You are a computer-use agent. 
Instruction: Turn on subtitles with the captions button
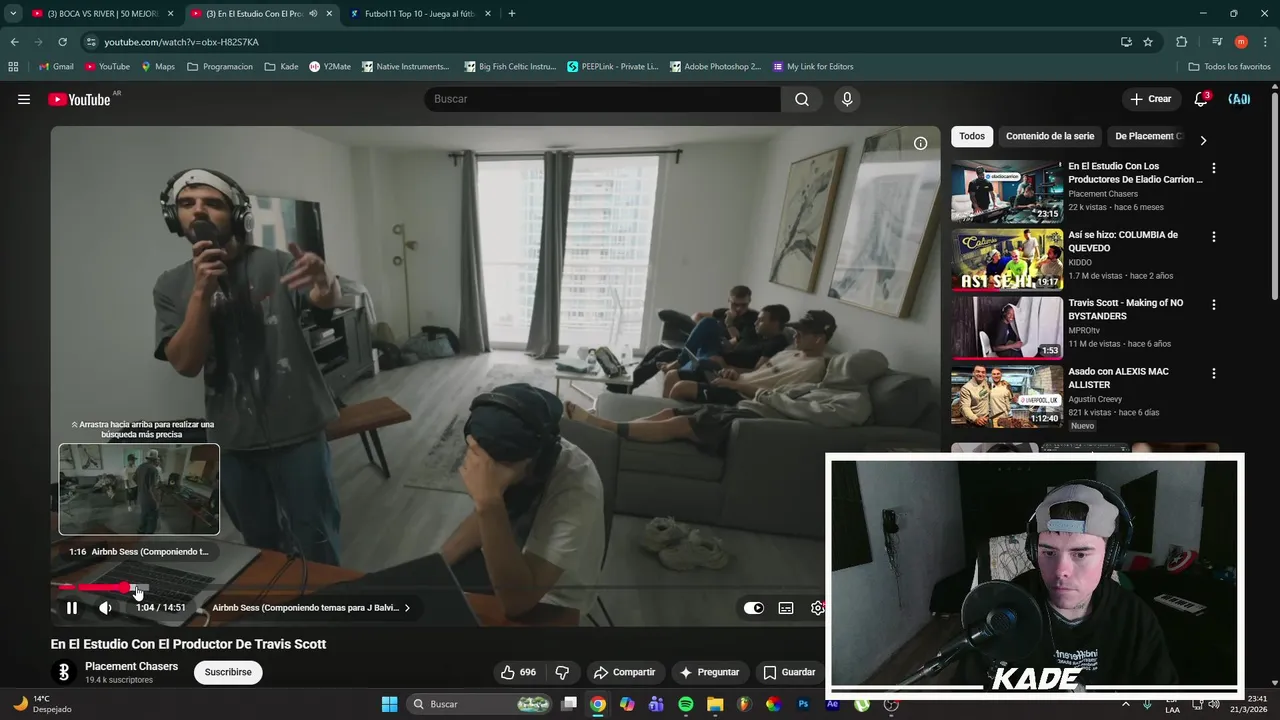(x=786, y=608)
